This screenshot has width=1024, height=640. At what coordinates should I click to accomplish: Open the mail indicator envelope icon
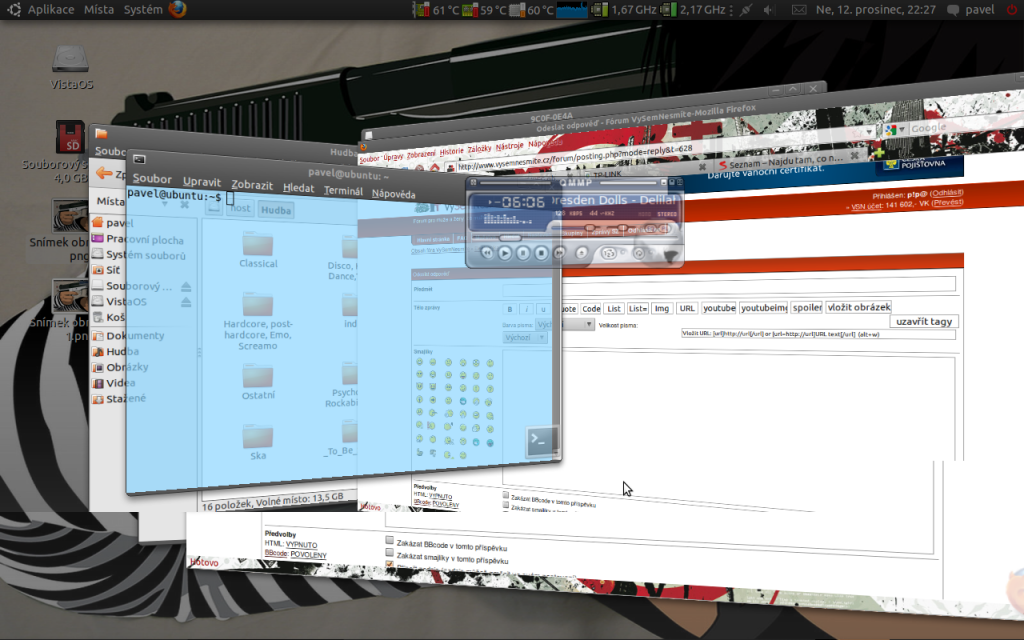pos(799,10)
